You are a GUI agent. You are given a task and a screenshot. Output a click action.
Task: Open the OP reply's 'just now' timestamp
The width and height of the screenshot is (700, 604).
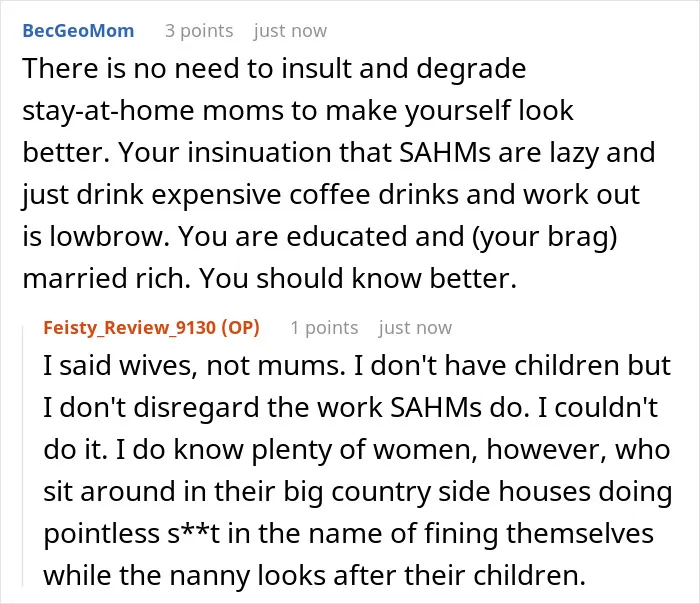(x=415, y=328)
